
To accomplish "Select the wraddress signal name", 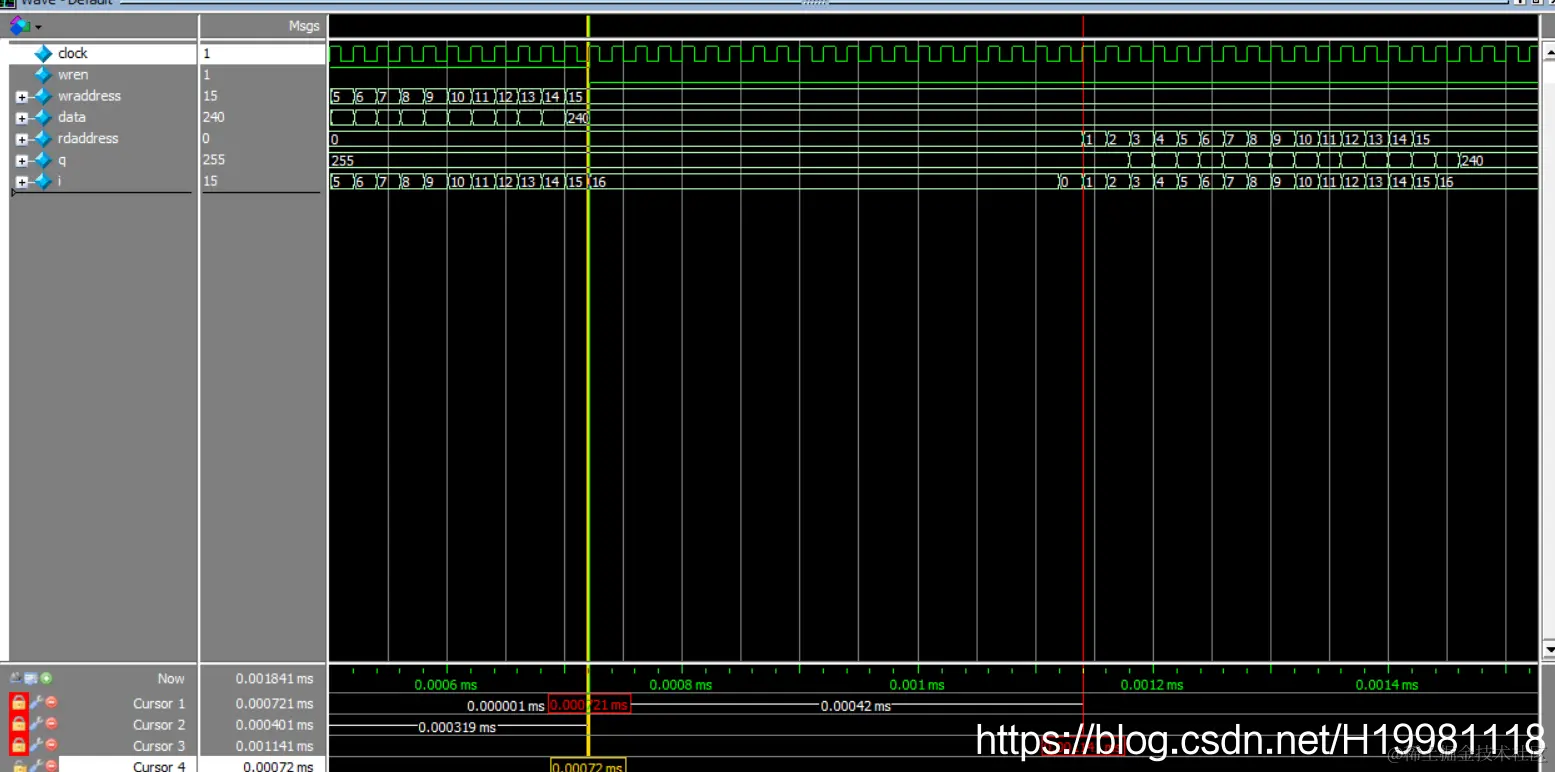I will point(89,96).
